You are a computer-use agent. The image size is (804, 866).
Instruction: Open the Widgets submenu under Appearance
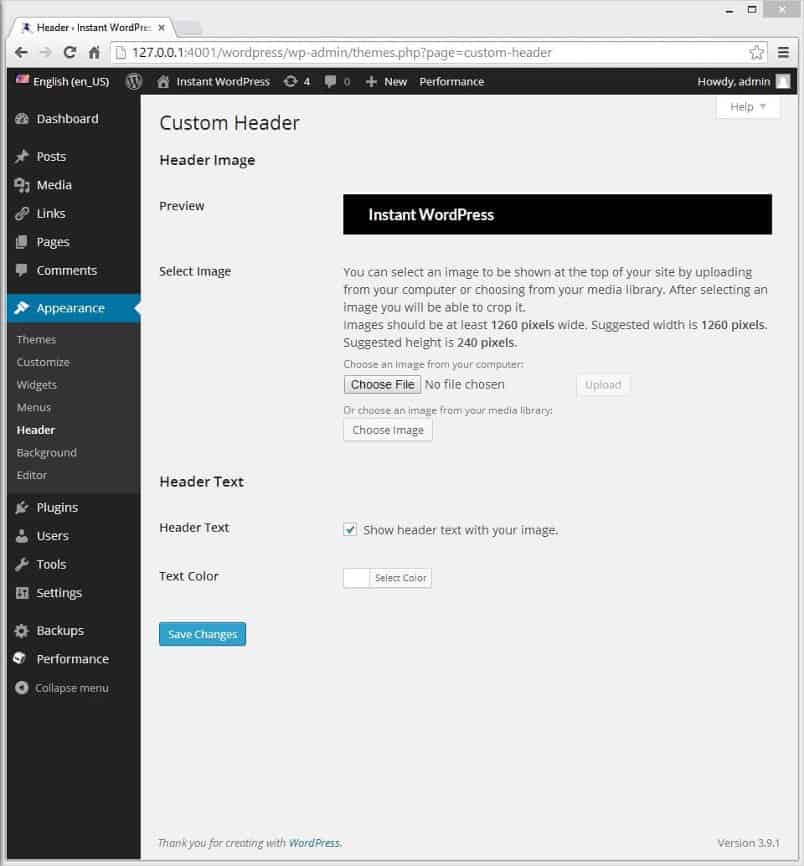point(36,384)
